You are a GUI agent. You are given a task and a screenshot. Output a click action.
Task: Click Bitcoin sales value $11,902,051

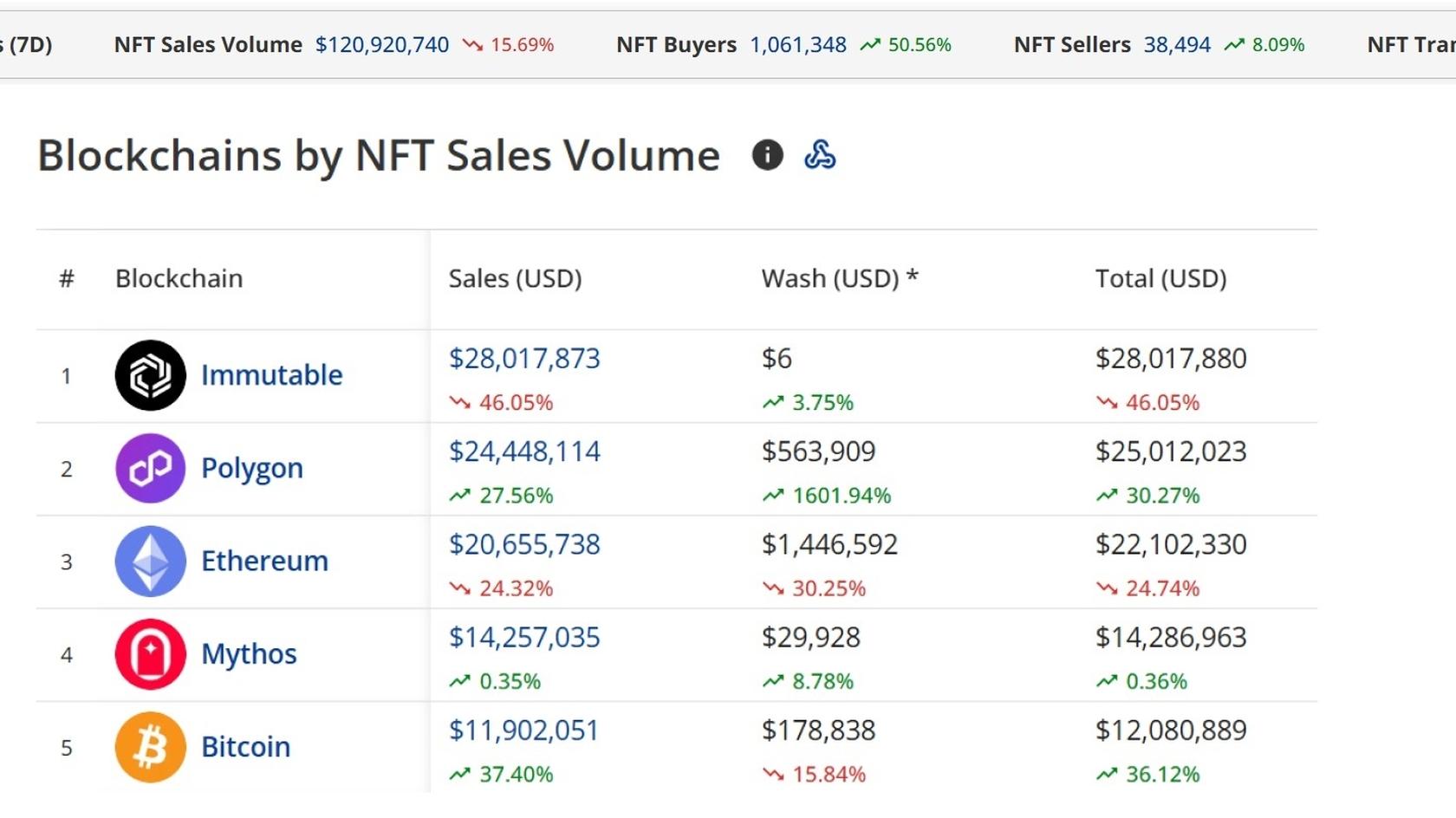point(523,730)
